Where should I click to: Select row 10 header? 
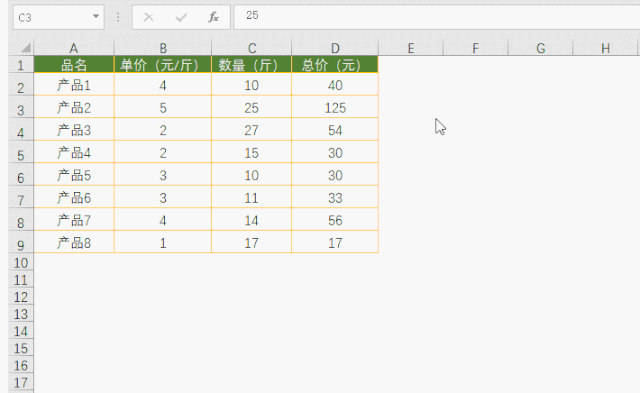click(x=21, y=262)
